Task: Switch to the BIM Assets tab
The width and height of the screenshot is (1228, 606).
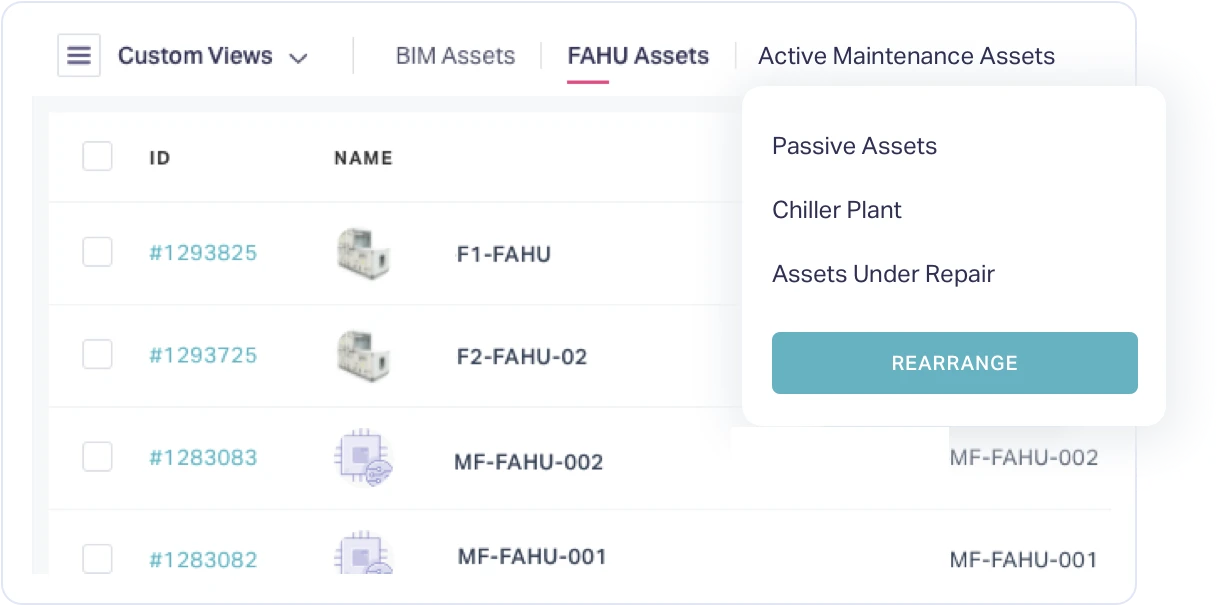Action: (455, 56)
